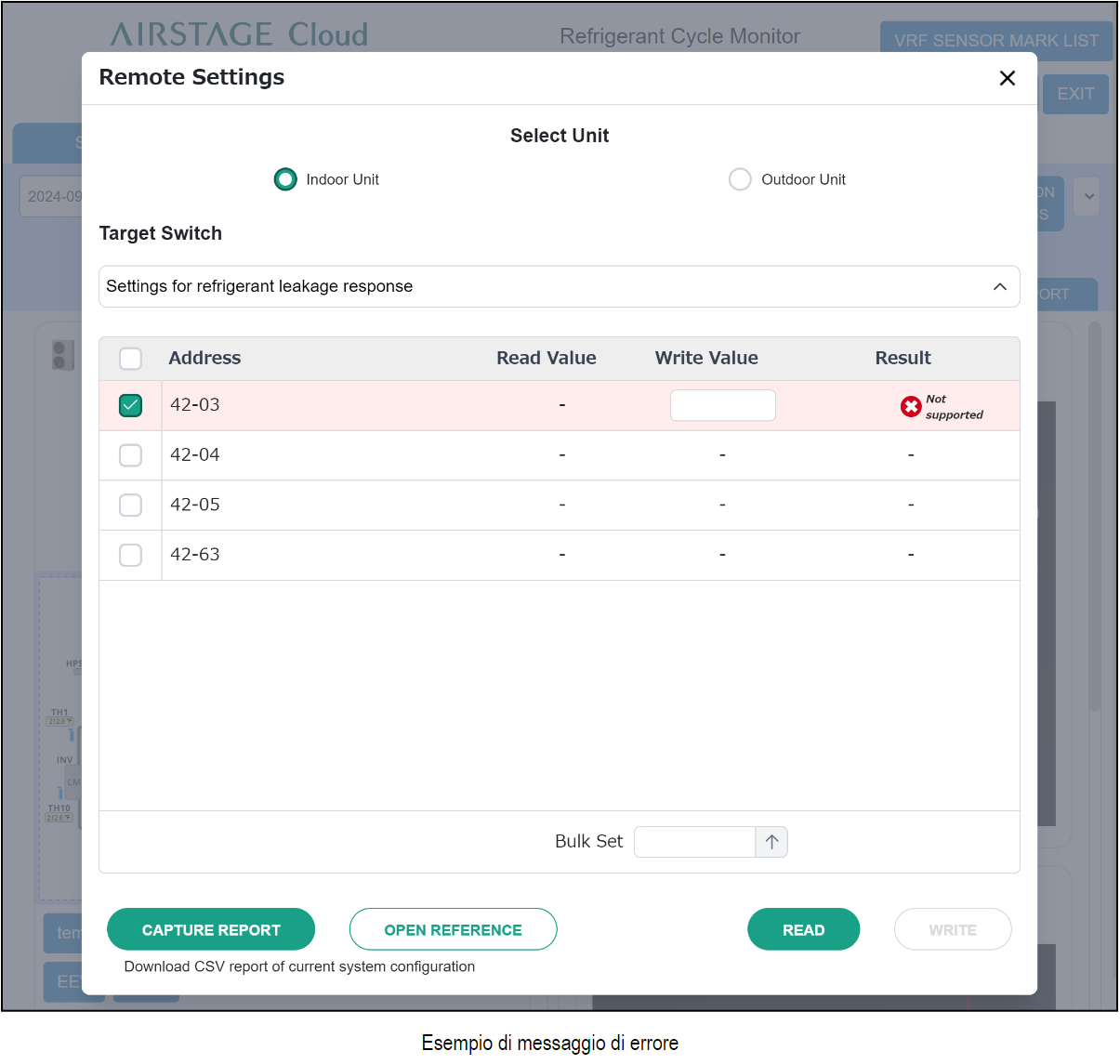Toggle the select-all Address header checkbox
Viewport: 1120px width, 1064px height.
(x=131, y=359)
